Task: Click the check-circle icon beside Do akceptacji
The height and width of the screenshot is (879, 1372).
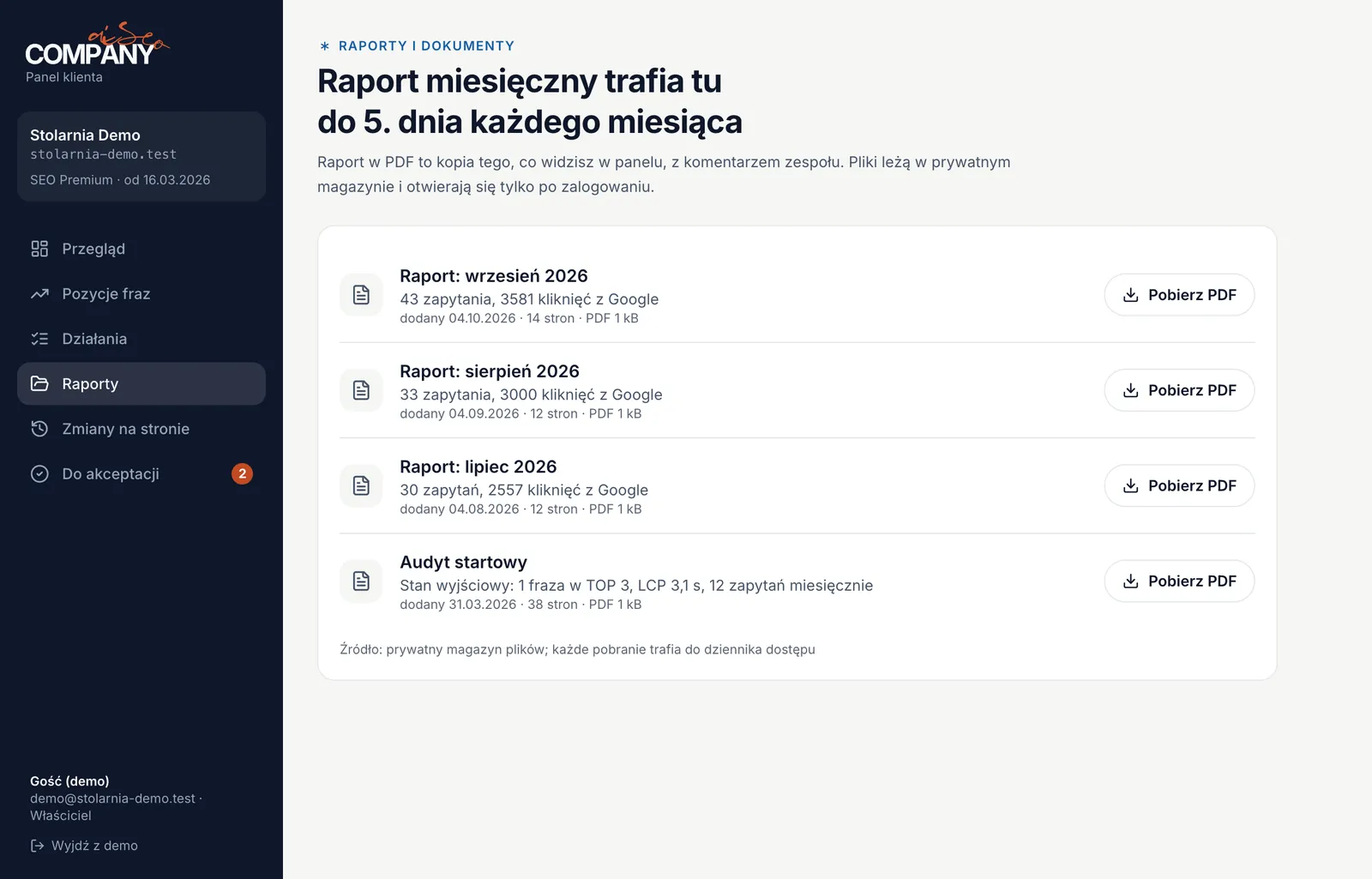Action: (39, 473)
